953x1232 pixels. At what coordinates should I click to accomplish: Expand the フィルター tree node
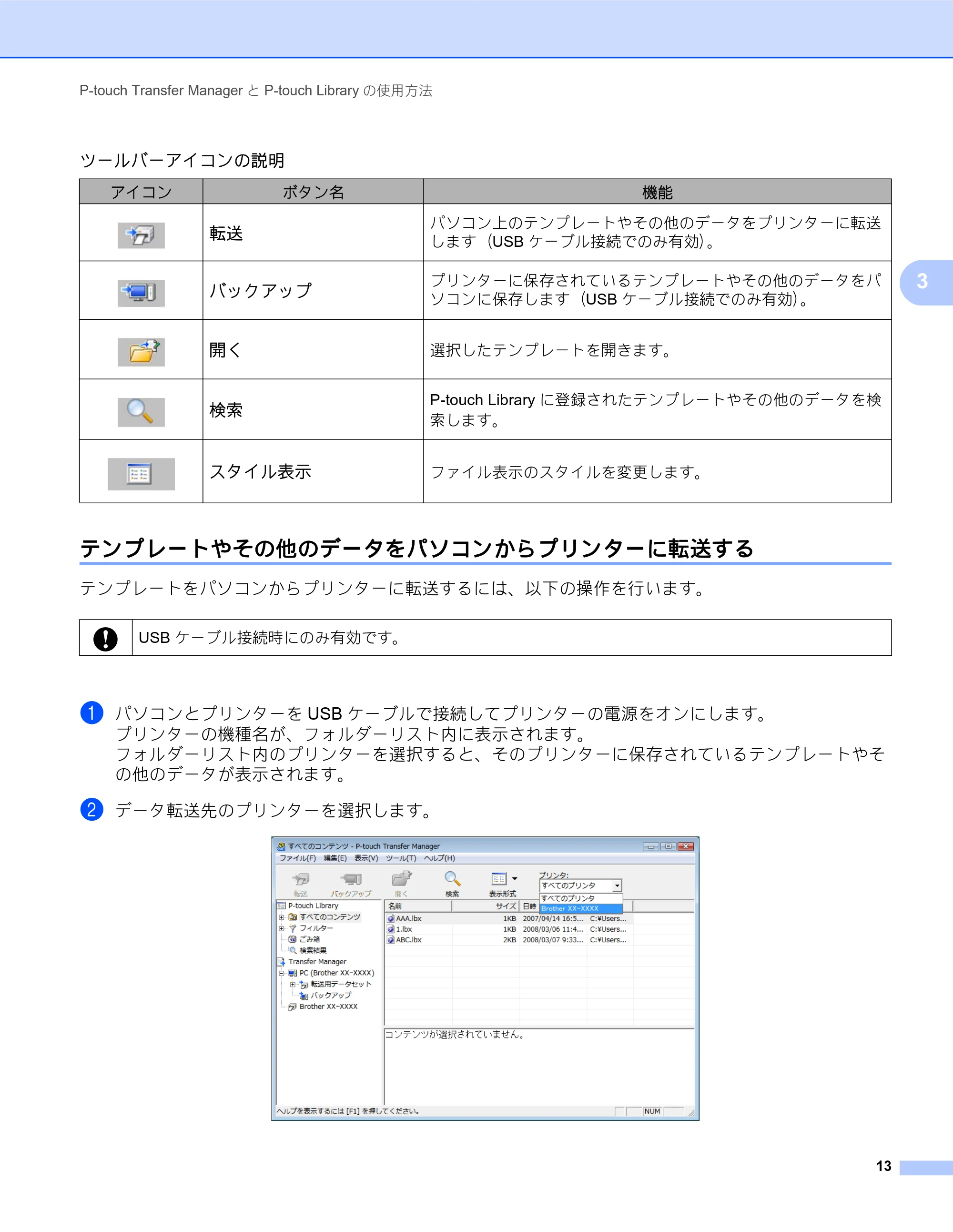(282, 928)
